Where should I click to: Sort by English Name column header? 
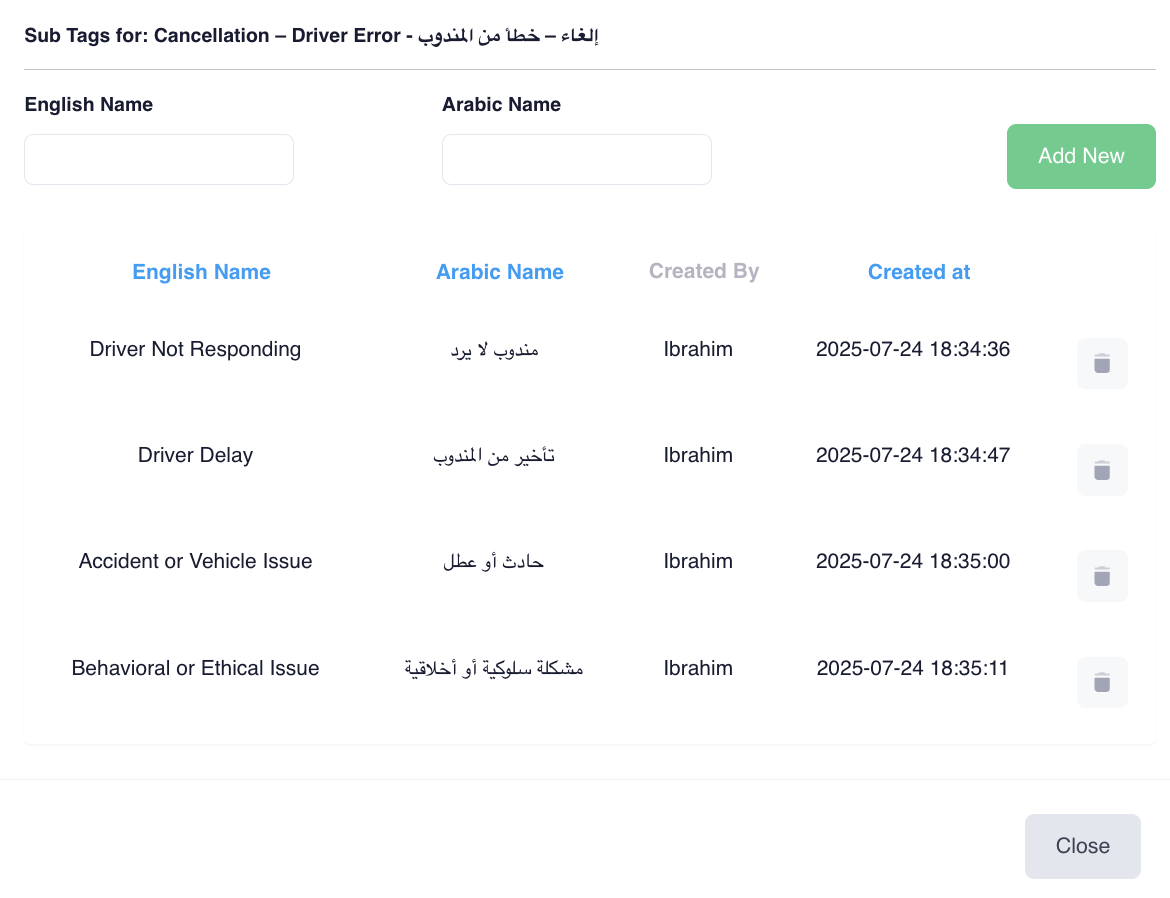click(201, 272)
